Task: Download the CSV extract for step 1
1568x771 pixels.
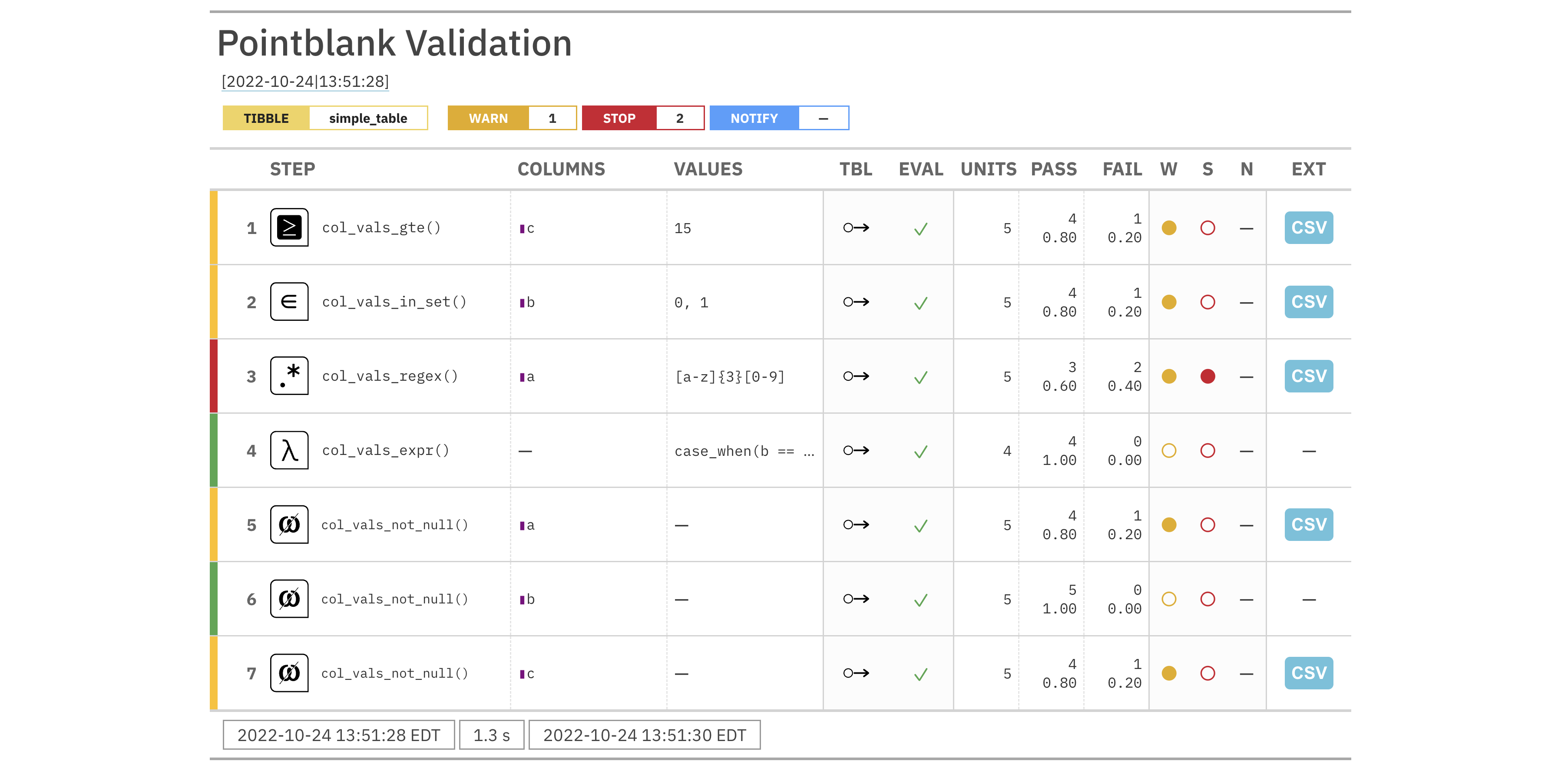Action: (x=1309, y=227)
